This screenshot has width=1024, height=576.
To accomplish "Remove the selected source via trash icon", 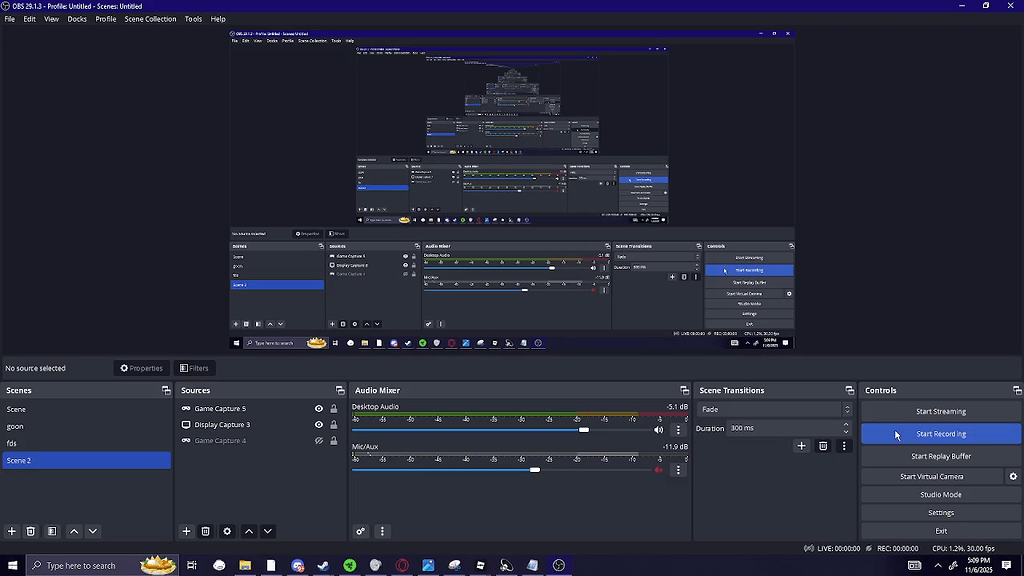I will click(206, 531).
